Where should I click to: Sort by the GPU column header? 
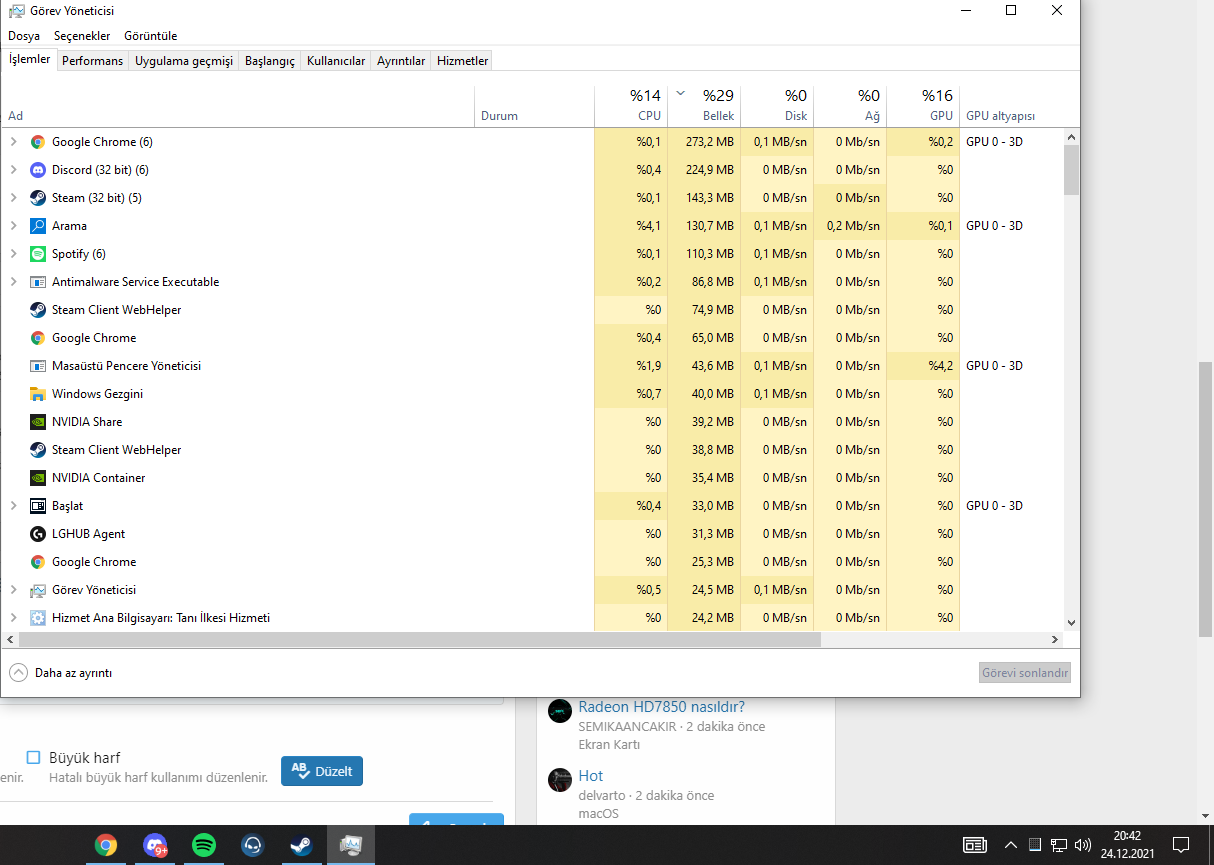click(x=923, y=105)
